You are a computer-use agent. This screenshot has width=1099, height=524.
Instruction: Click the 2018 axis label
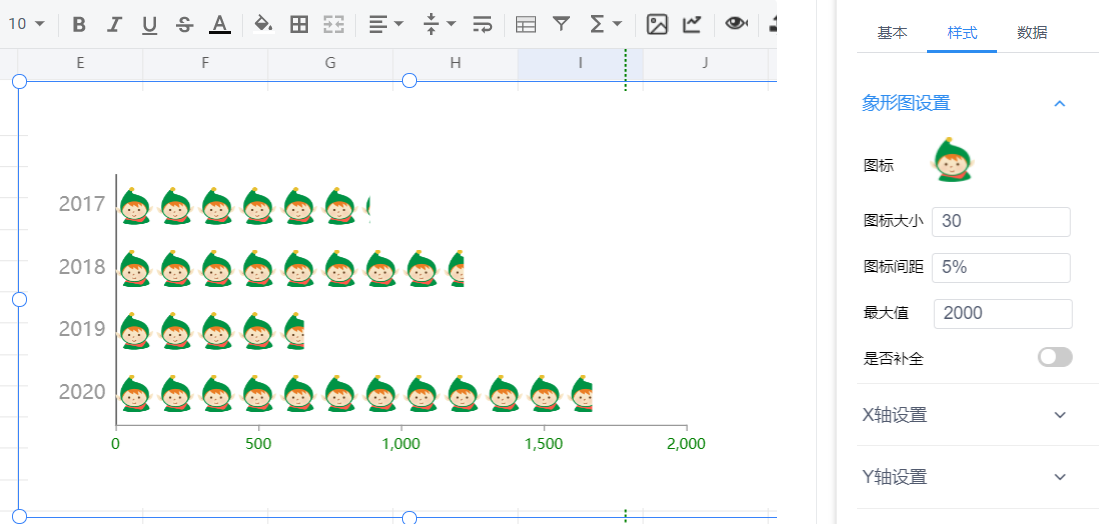click(x=82, y=267)
